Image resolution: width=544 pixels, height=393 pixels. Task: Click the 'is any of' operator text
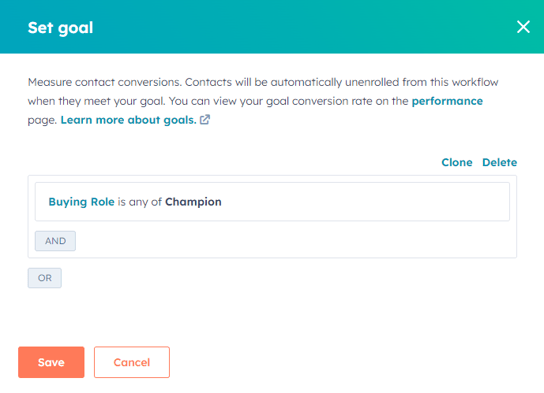click(139, 202)
